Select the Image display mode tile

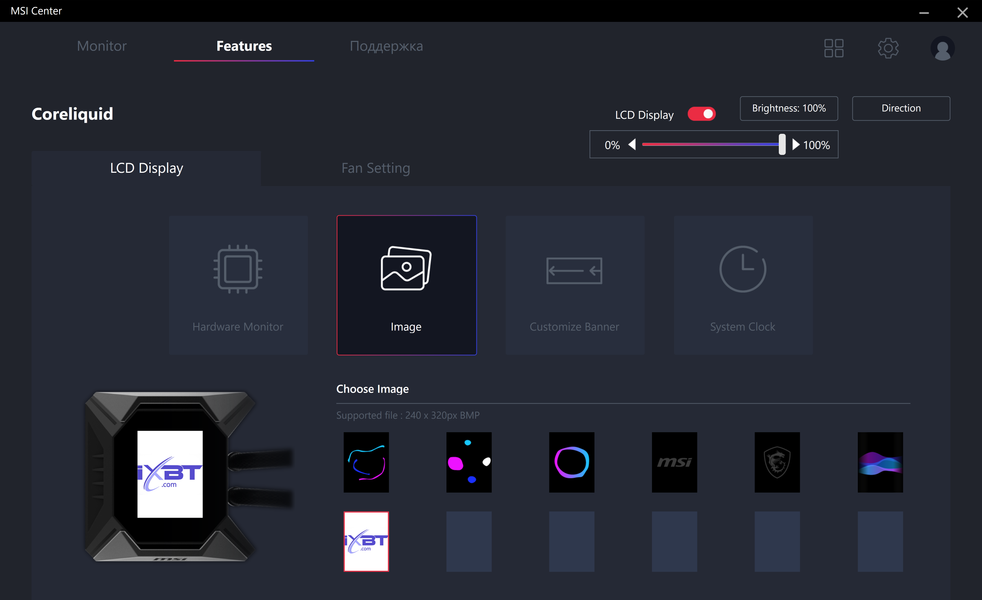click(x=406, y=286)
